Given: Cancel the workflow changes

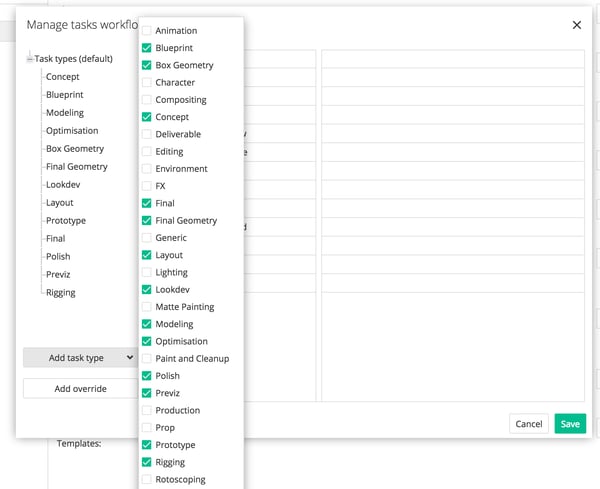Looking at the screenshot, I should pos(528,424).
